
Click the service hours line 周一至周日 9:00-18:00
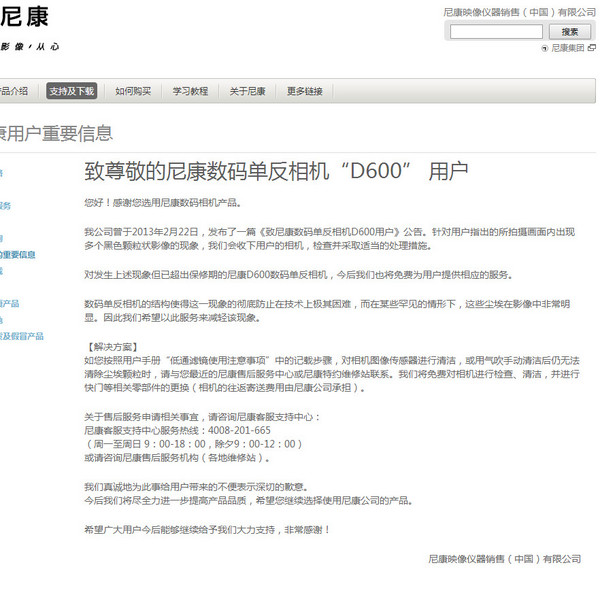pyautogui.click(x=193, y=444)
